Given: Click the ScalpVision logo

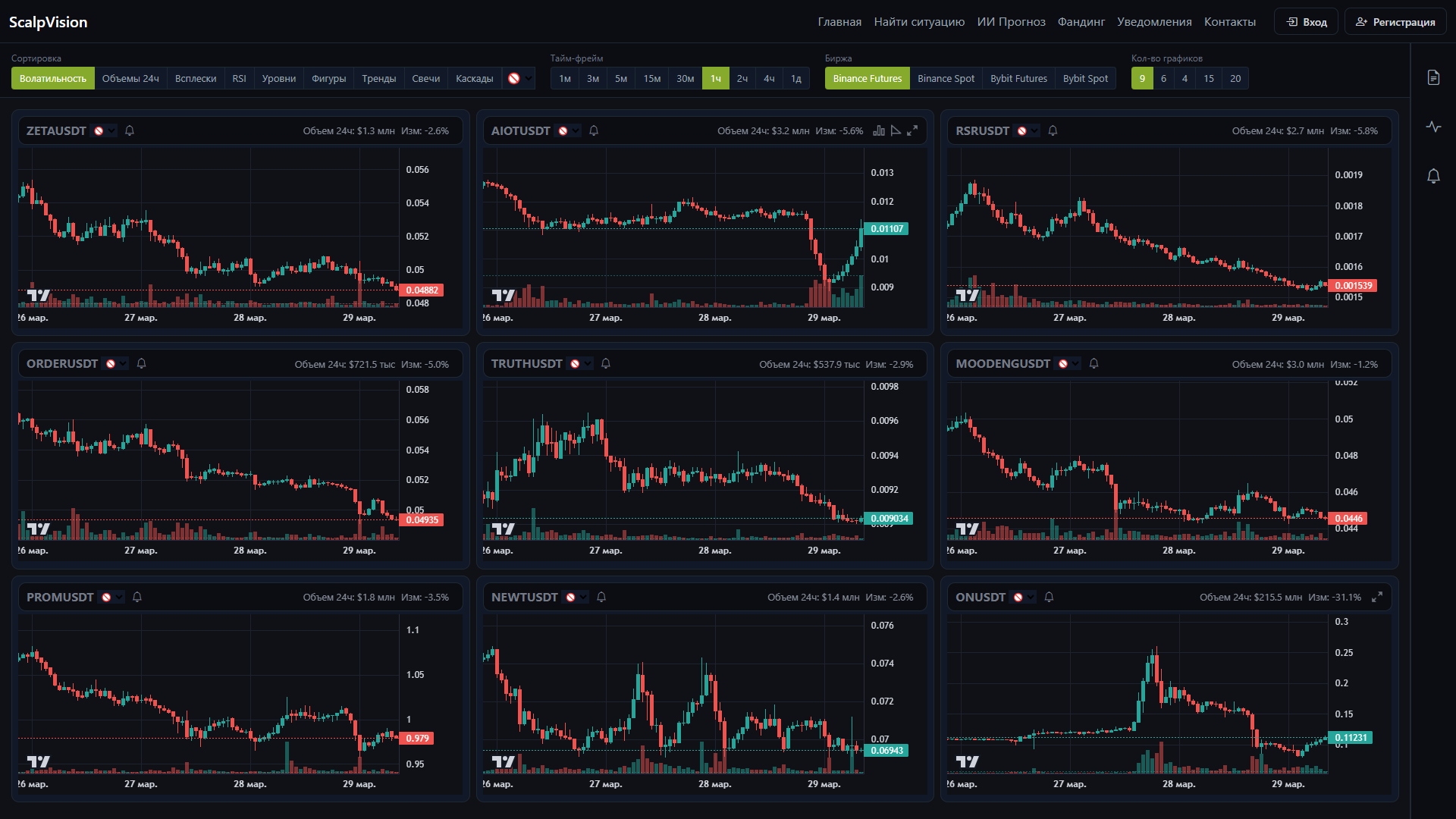Looking at the screenshot, I should pos(48,22).
